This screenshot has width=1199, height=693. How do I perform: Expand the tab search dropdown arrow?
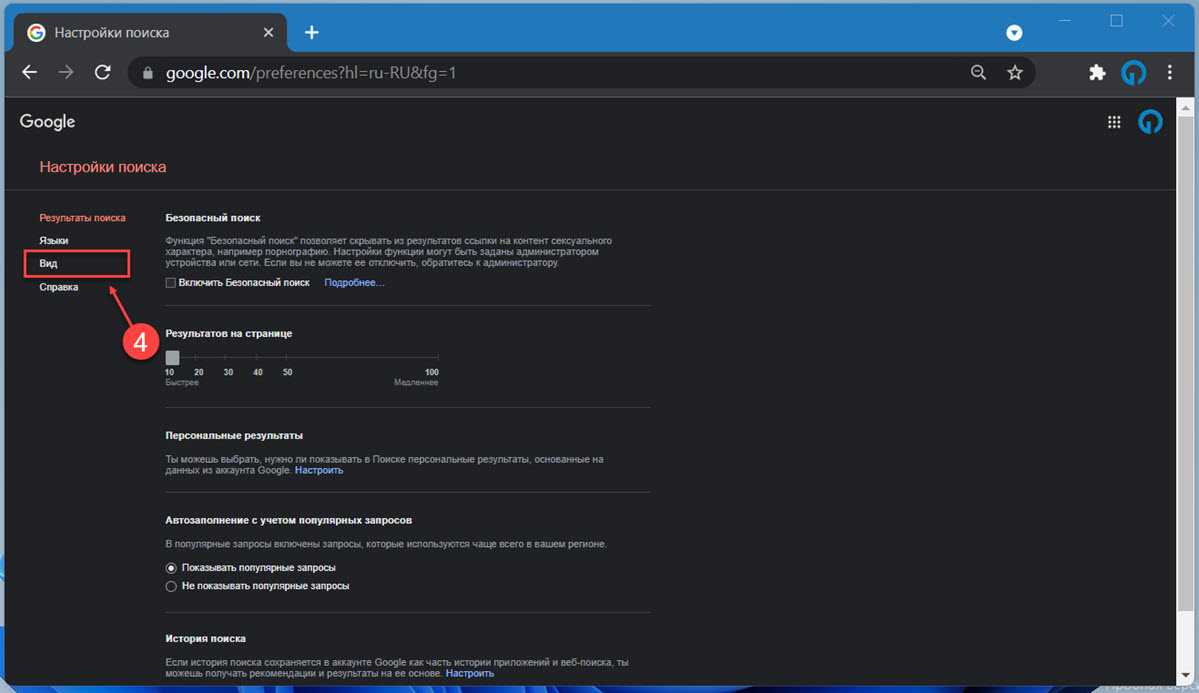(x=1014, y=33)
